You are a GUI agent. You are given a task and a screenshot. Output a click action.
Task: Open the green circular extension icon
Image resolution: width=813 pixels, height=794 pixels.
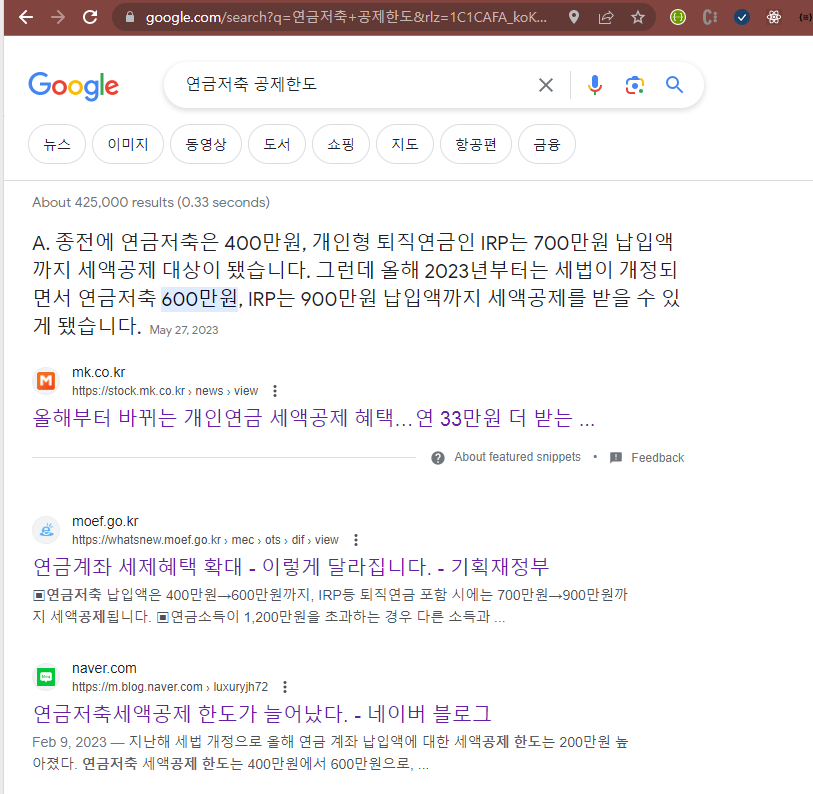[678, 17]
